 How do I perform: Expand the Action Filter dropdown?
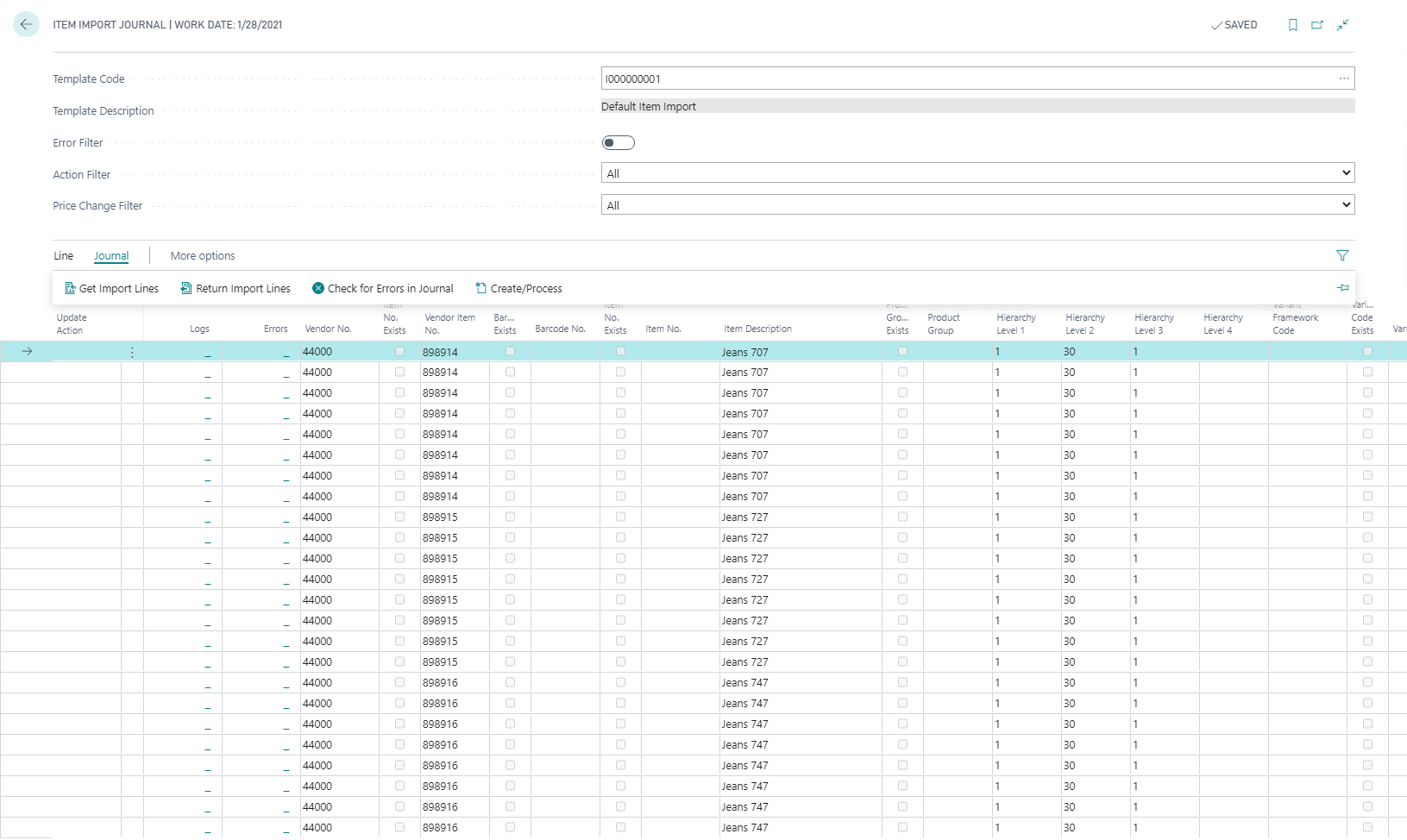click(977, 173)
